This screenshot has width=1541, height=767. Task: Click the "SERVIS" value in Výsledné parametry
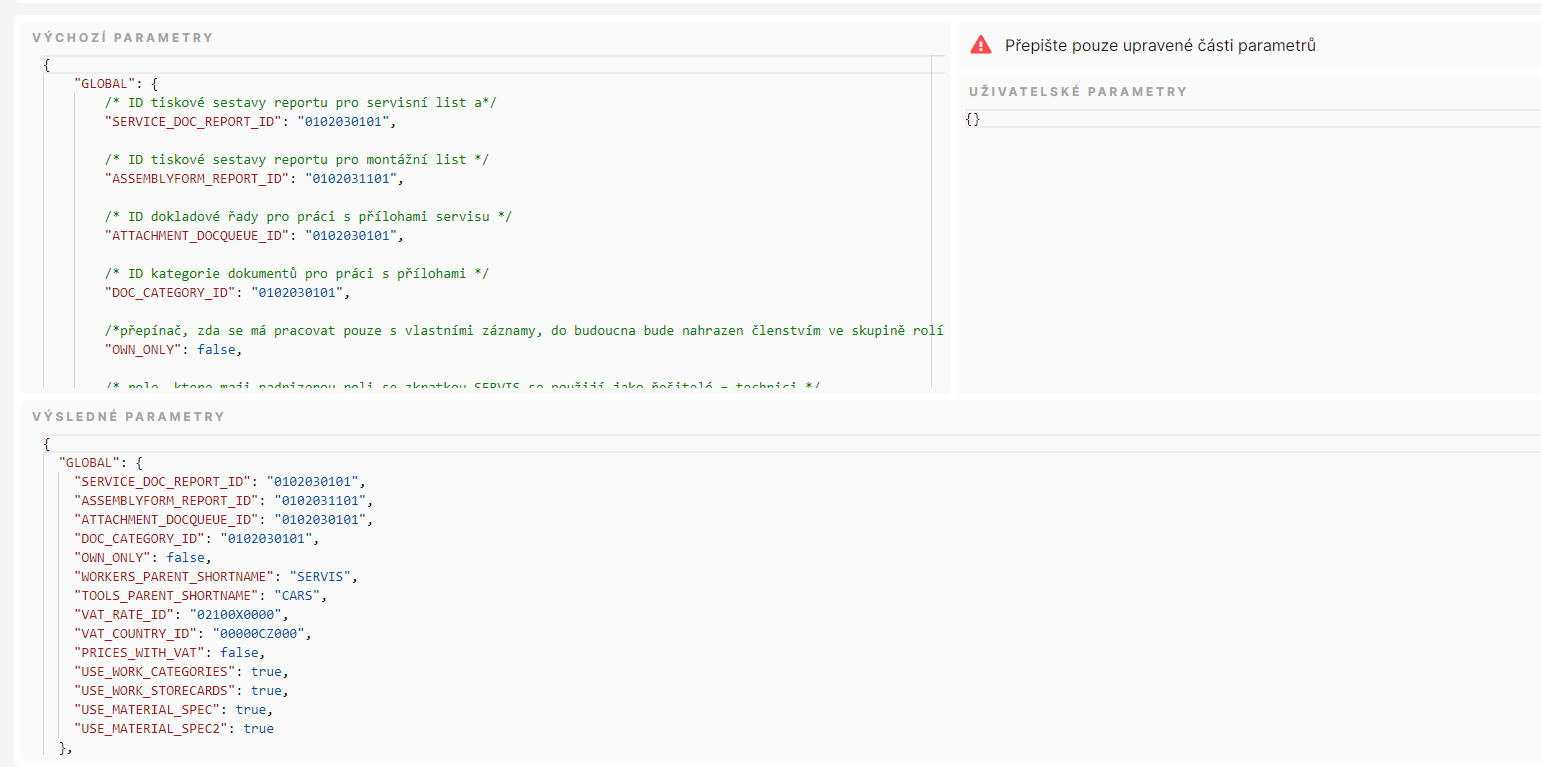tap(322, 577)
